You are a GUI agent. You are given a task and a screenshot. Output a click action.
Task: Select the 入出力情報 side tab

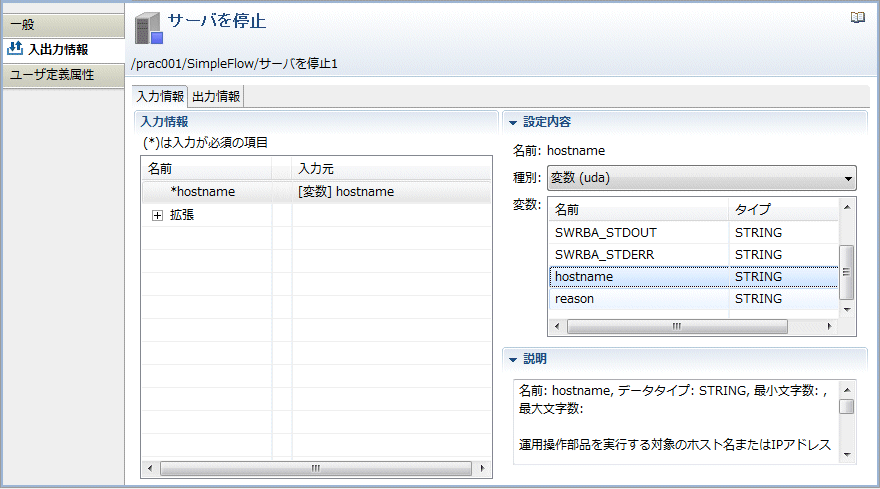coord(62,49)
